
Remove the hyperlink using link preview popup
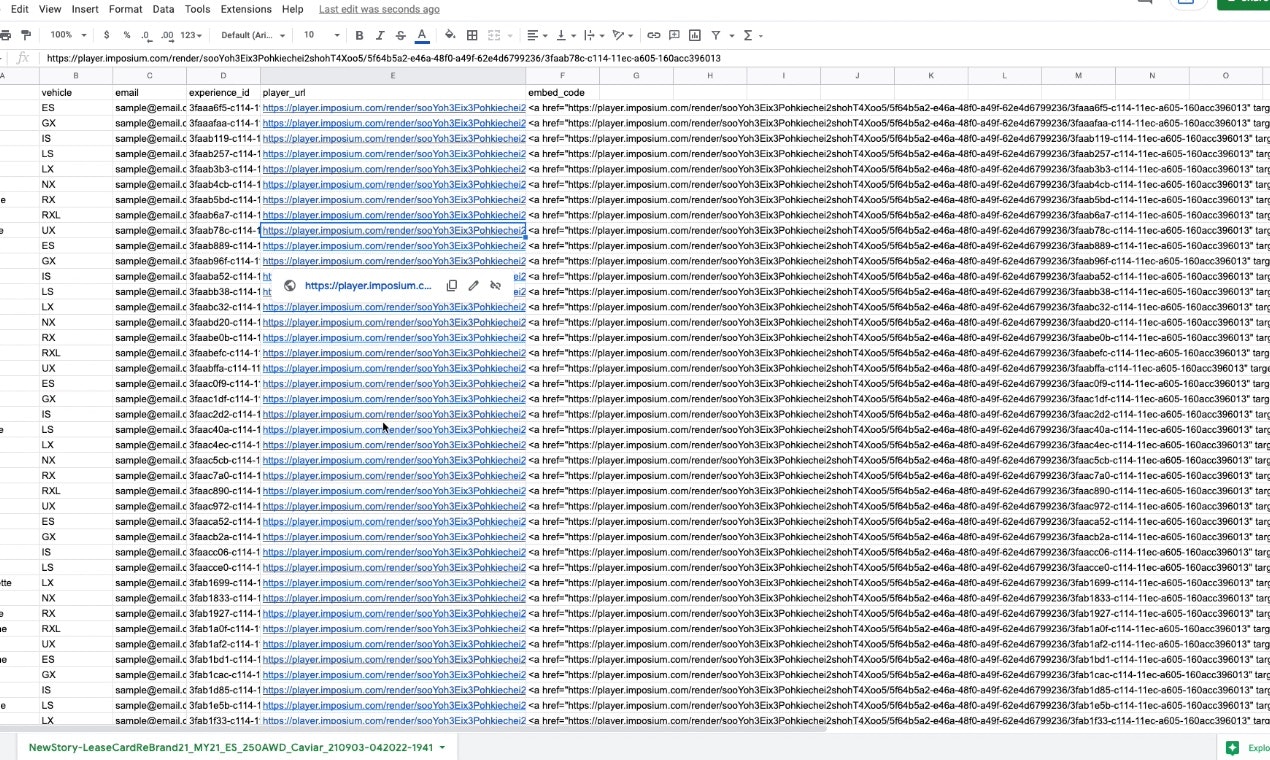pyautogui.click(x=496, y=285)
